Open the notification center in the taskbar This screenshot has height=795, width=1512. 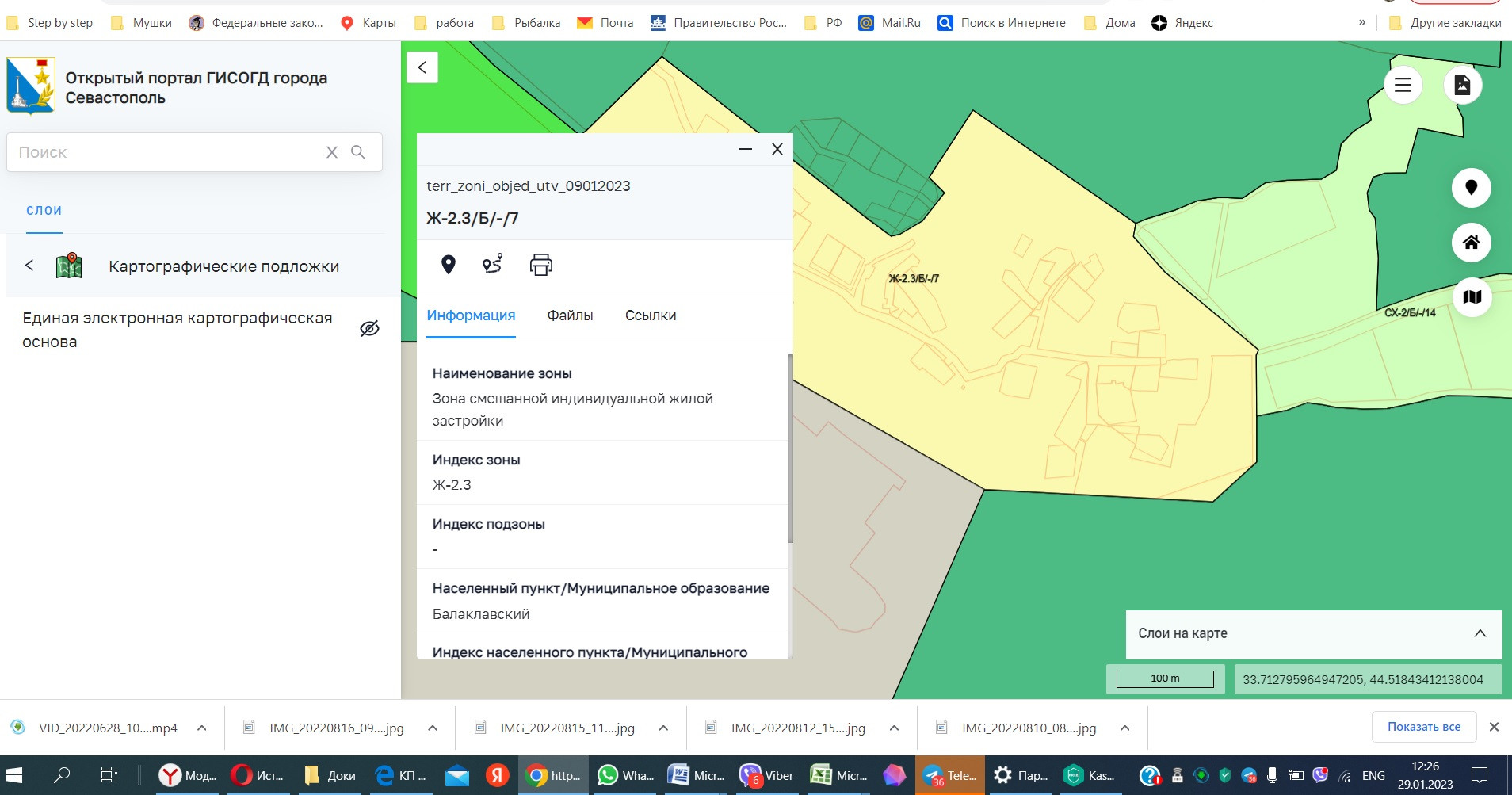(1479, 775)
